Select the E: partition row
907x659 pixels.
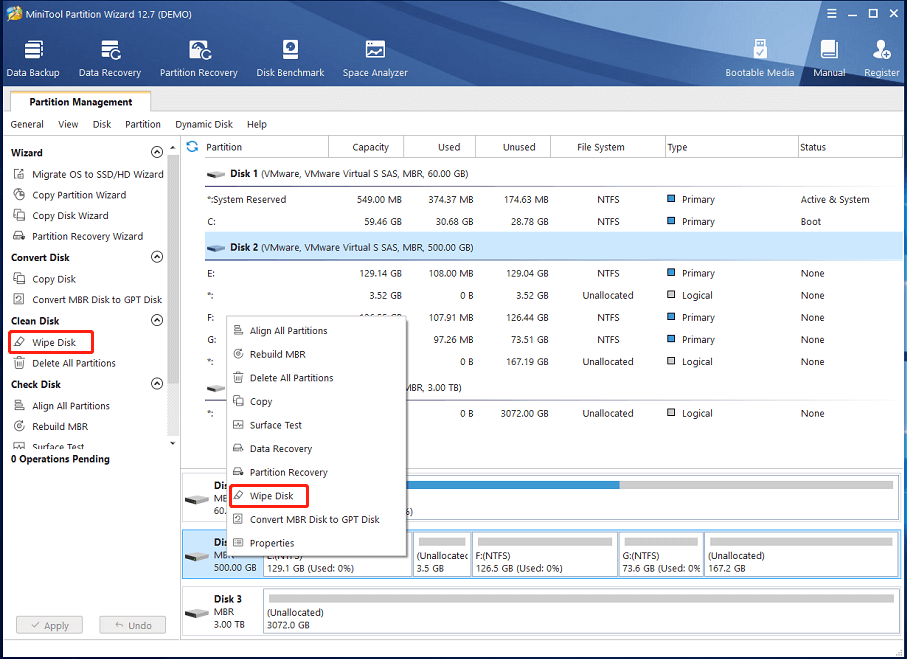554,273
